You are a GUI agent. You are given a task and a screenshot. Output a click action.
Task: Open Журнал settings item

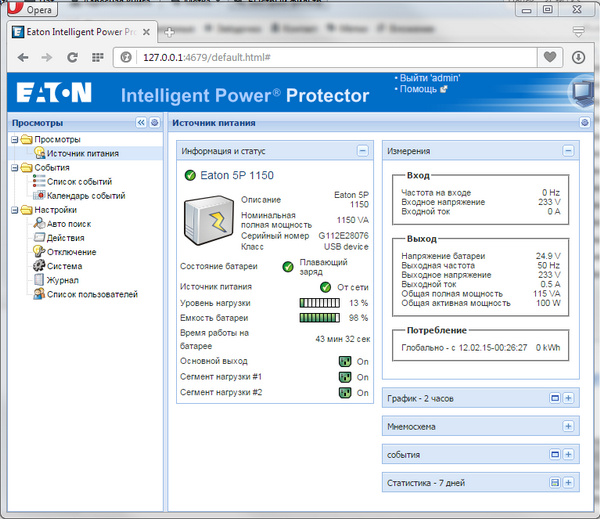(62, 280)
